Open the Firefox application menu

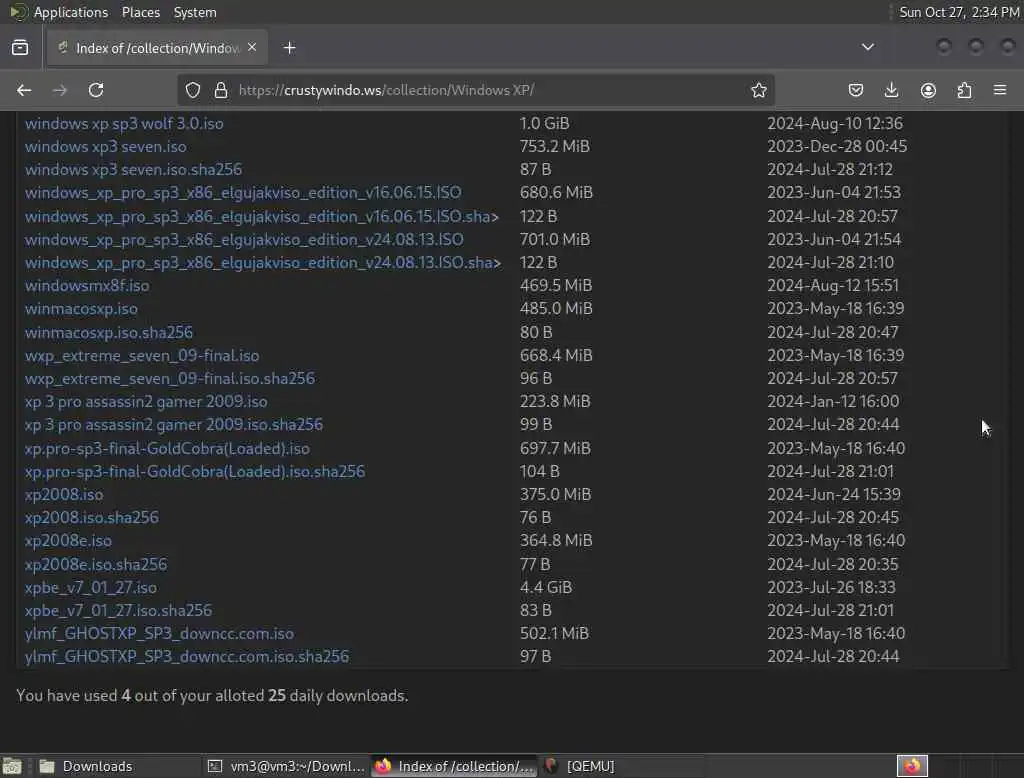(1000, 90)
